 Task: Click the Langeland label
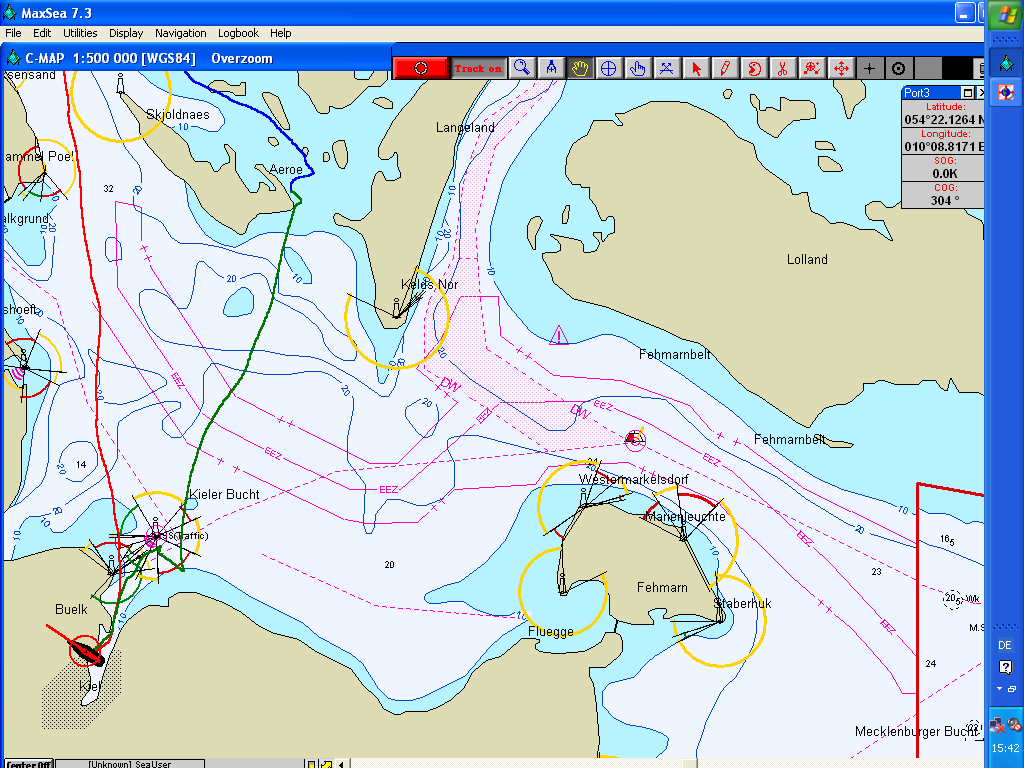pos(466,127)
